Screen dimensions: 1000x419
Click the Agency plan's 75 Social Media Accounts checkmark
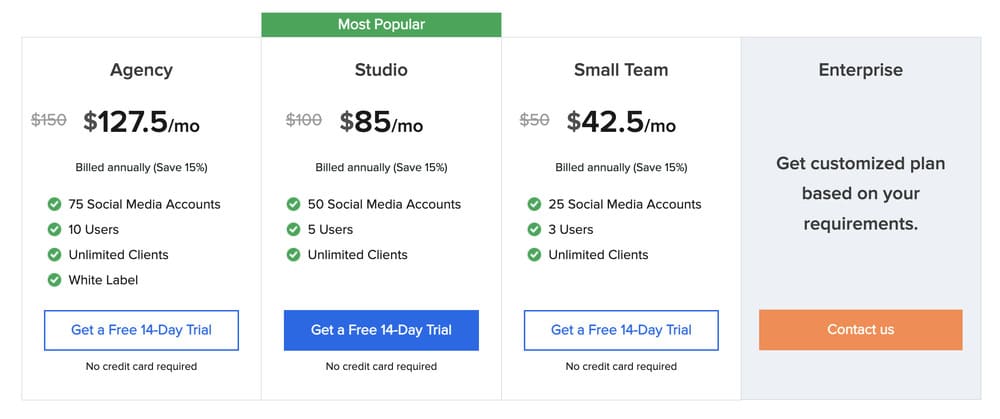(x=54, y=204)
